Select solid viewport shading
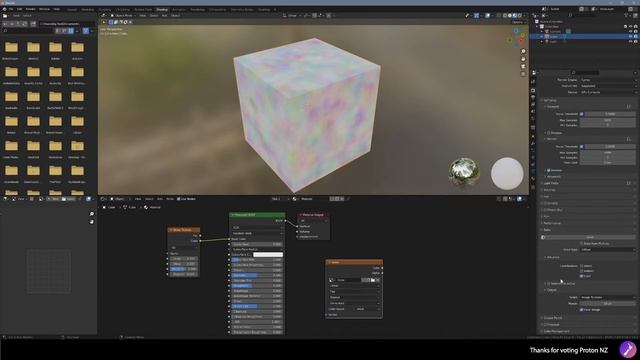The width and height of the screenshot is (640, 360). pos(510,16)
